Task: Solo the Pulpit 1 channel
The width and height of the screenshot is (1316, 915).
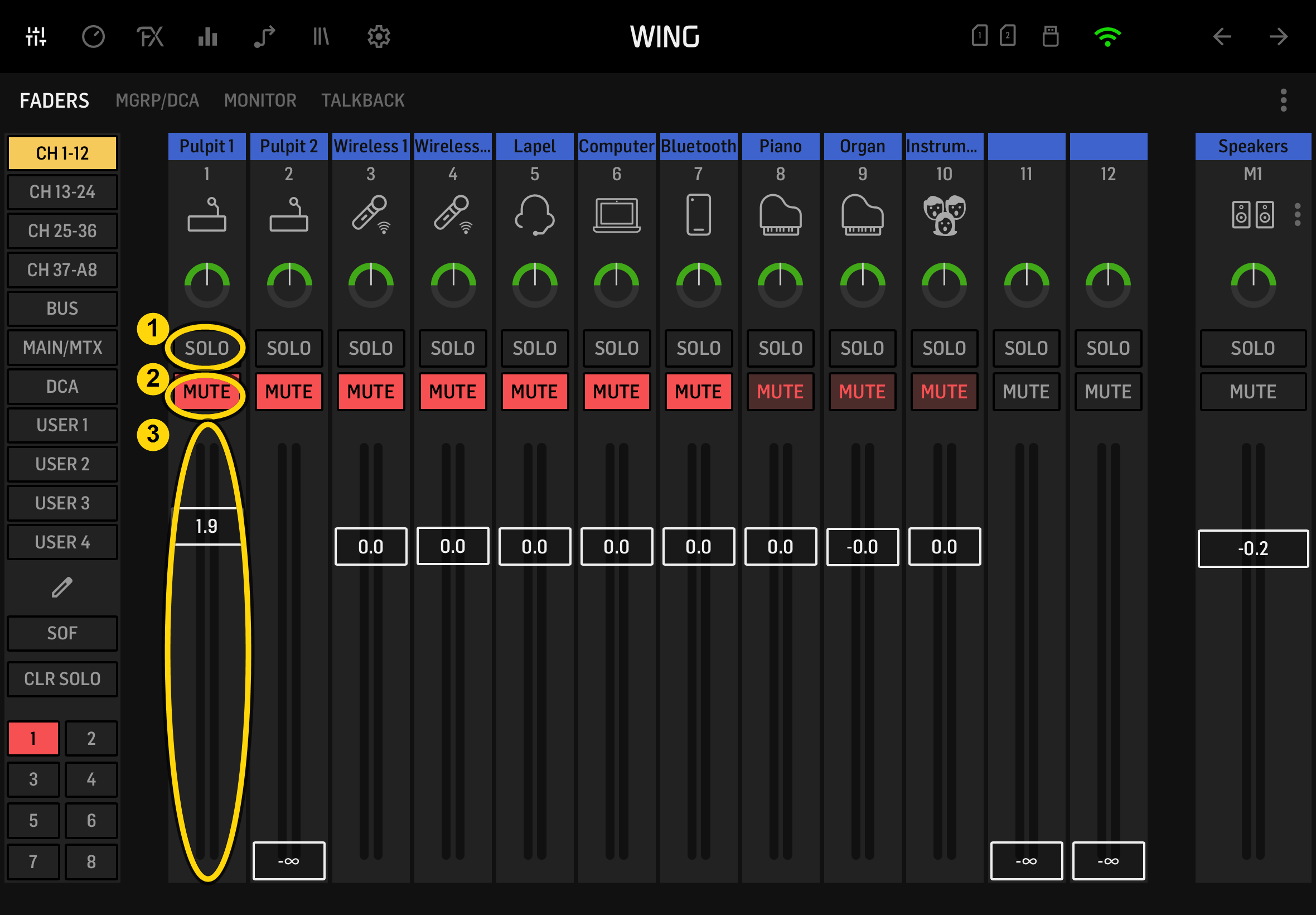Action: click(207, 348)
